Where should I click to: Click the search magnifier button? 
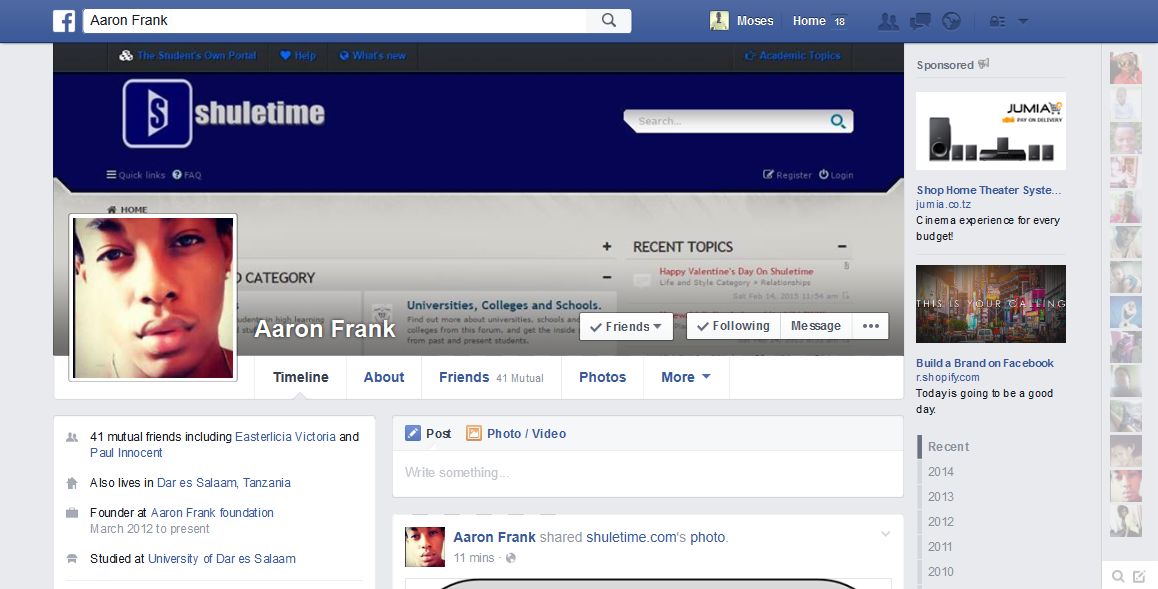(609, 21)
